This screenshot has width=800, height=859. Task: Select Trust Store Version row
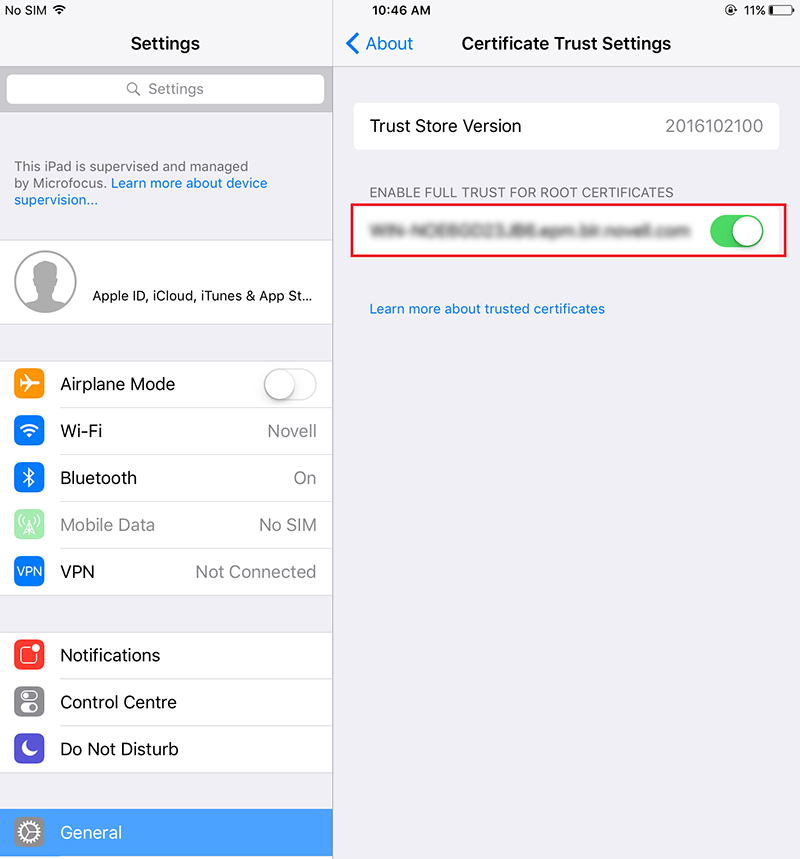coord(566,126)
